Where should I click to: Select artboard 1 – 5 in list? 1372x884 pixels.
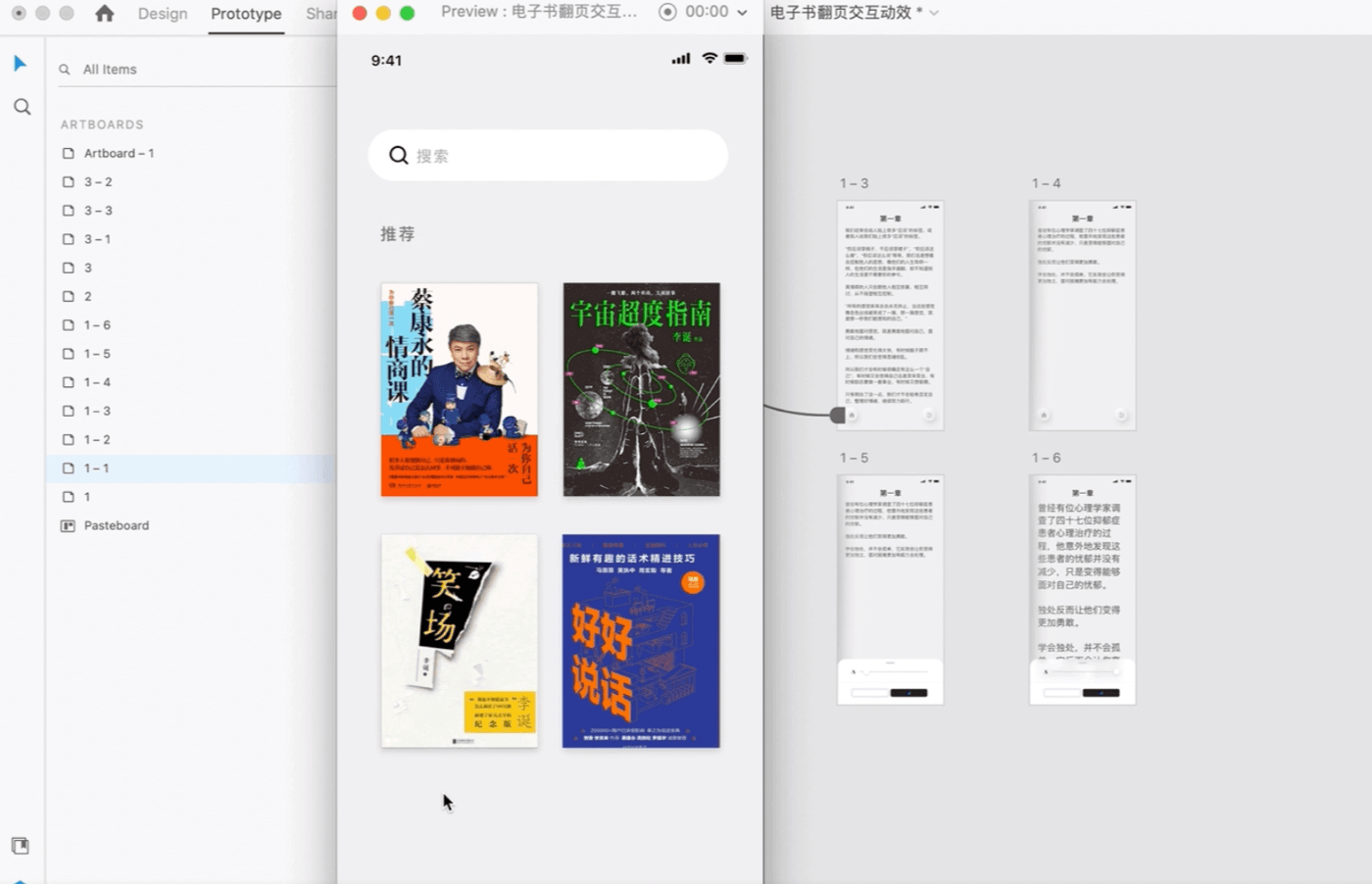tap(191, 354)
